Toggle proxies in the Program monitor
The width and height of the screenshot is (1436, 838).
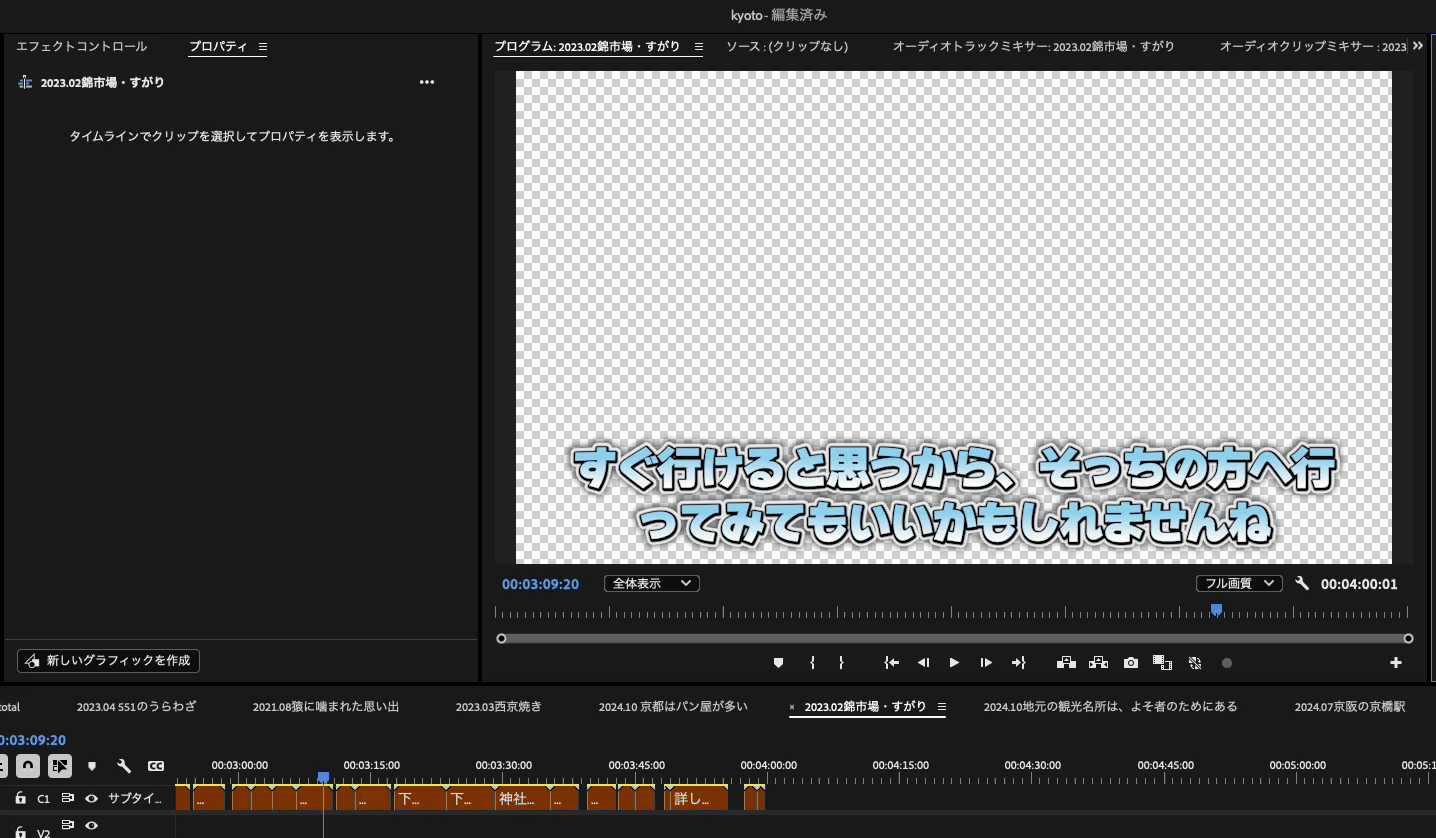pyautogui.click(x=1194, y=662)
